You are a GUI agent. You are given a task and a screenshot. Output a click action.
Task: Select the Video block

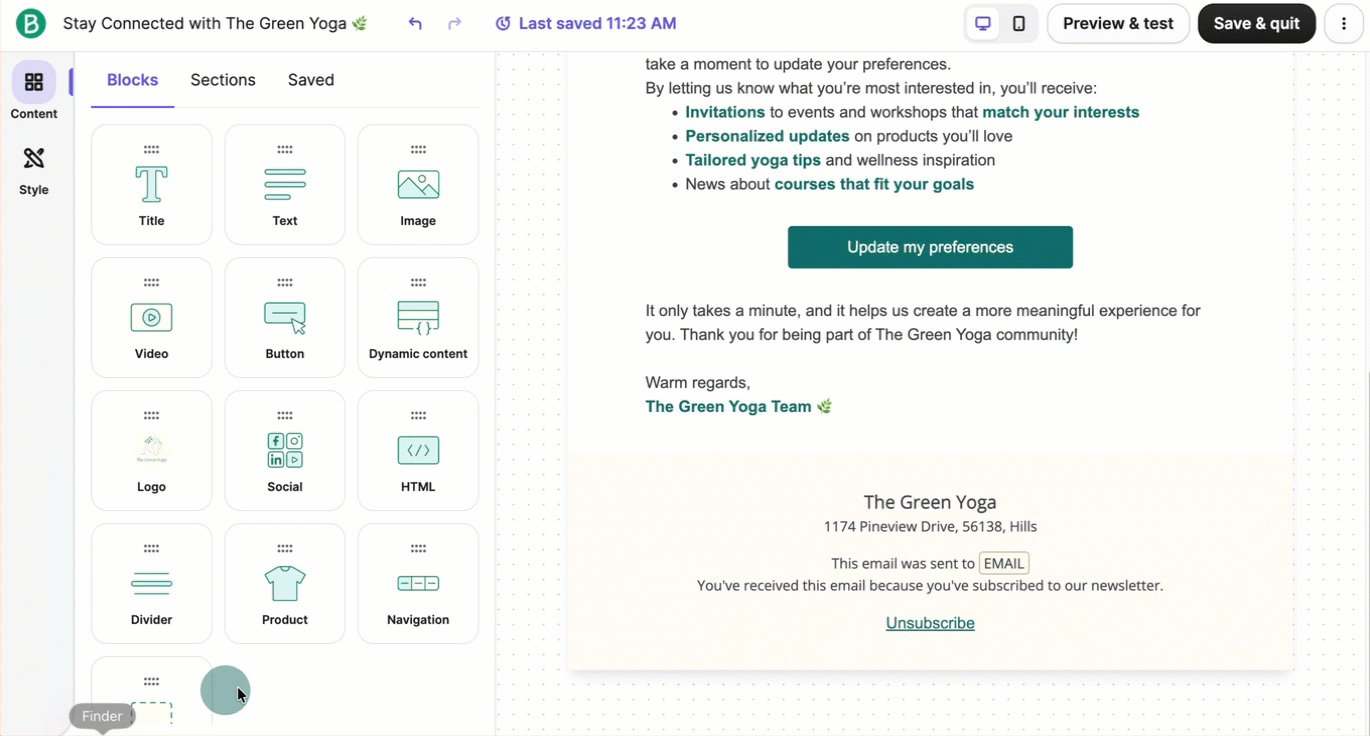click(x=151, y=317)
